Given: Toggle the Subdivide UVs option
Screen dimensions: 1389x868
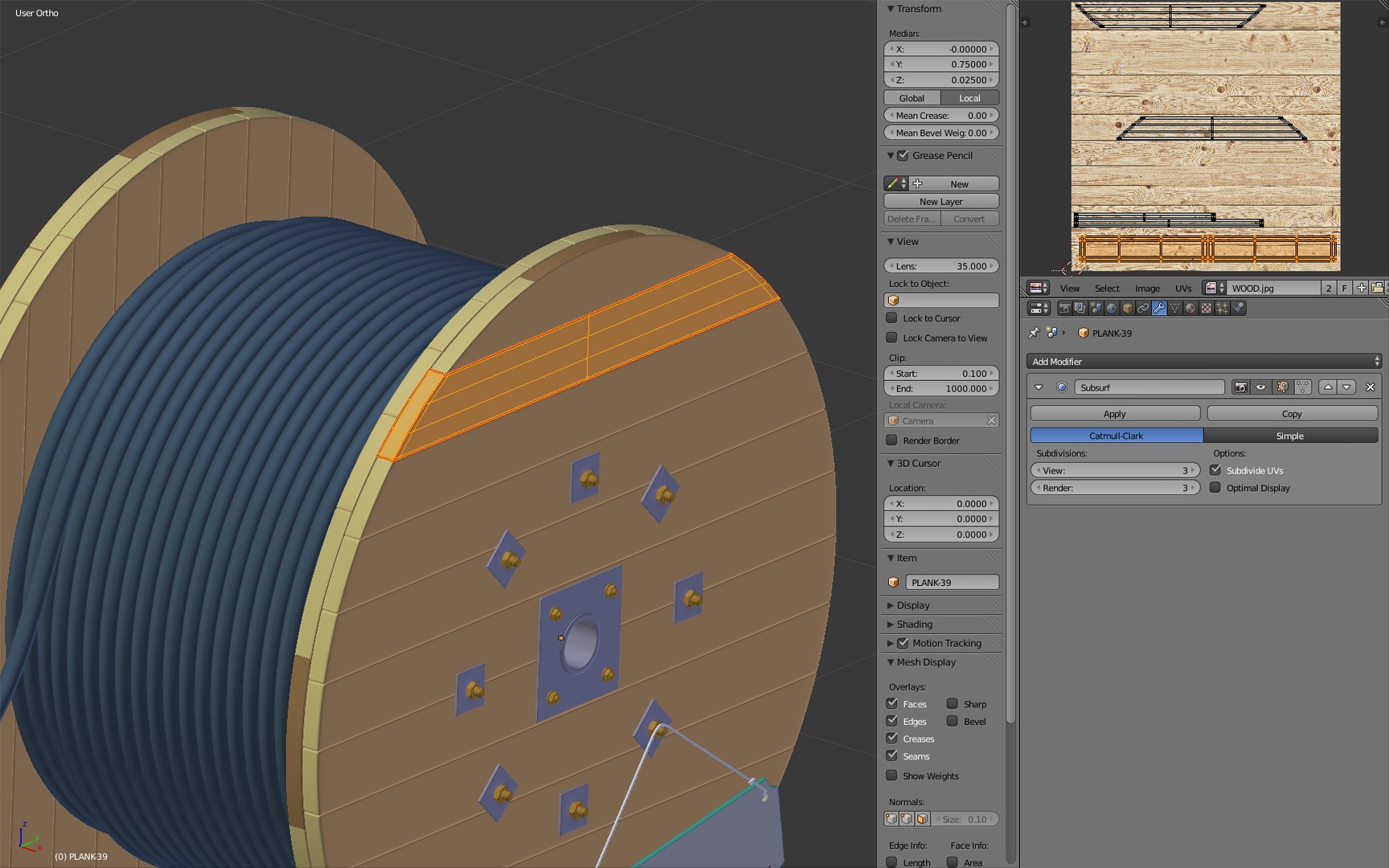Looking at the screenshot, I should click(x=1215, y=470).
